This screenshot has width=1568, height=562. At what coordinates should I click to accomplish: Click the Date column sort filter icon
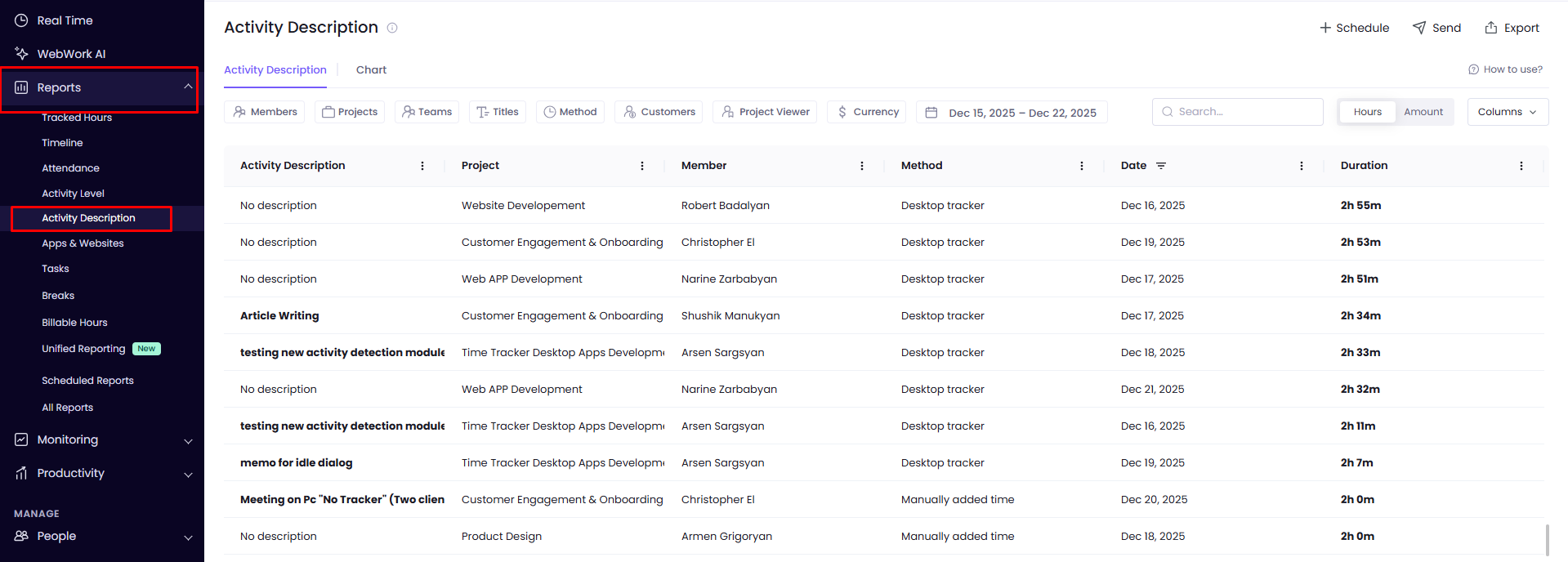[x=1161, y=166]
